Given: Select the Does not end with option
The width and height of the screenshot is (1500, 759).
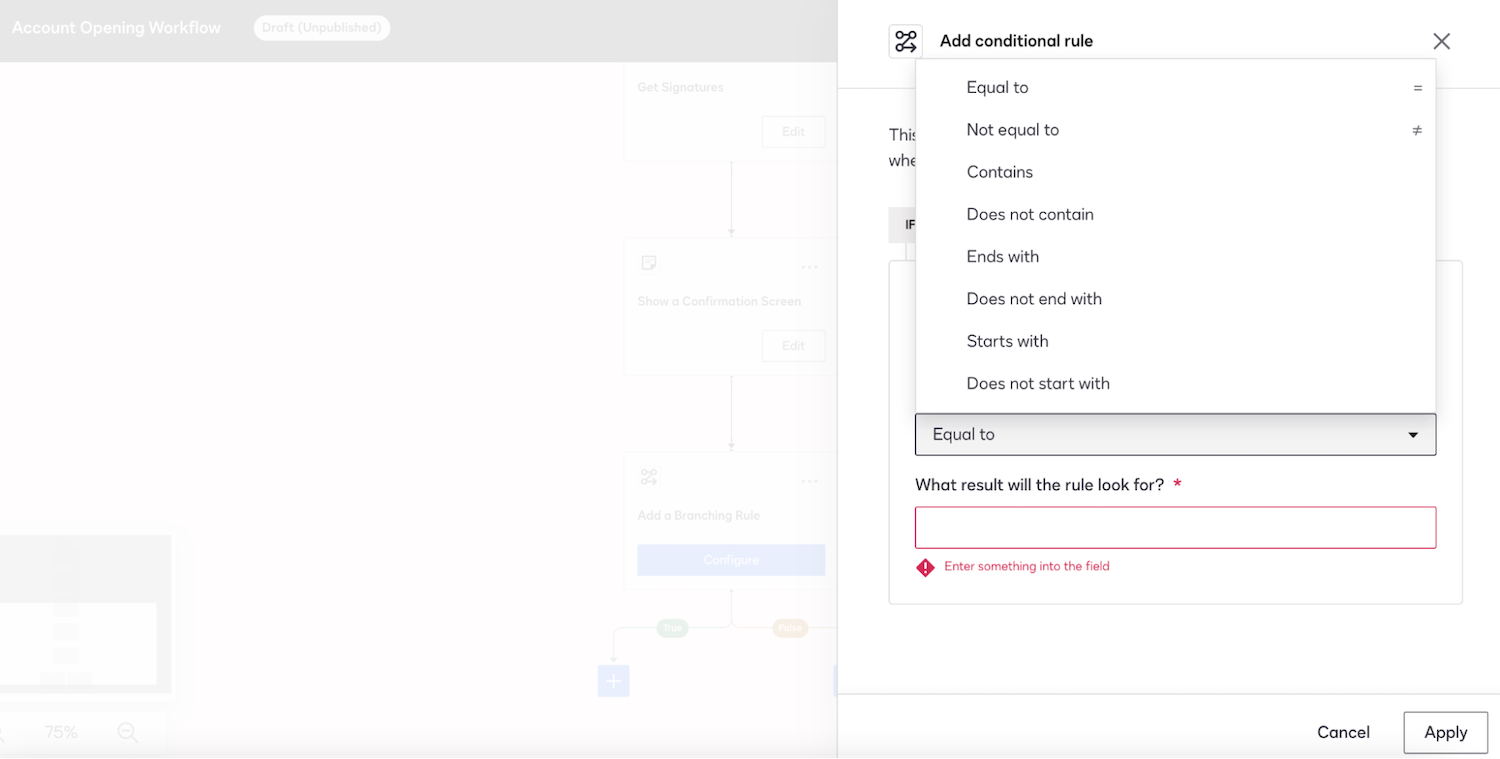Looking at the screenshot, I should 1034,298.
